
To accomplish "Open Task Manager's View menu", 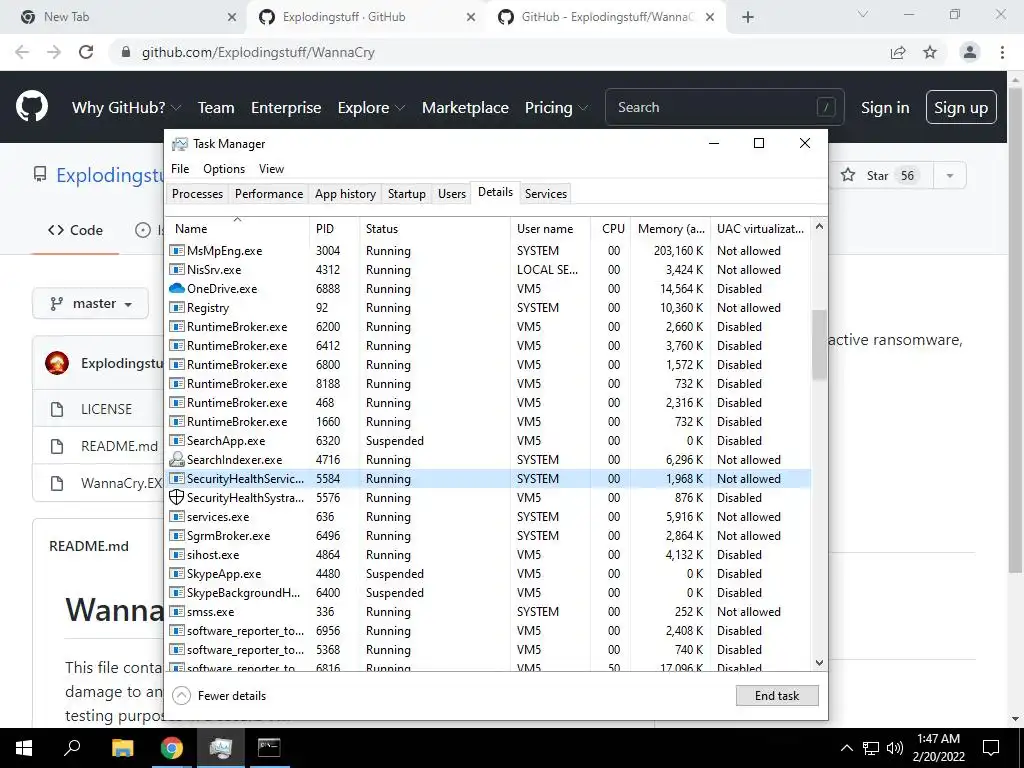I will (x=271, y=168).
